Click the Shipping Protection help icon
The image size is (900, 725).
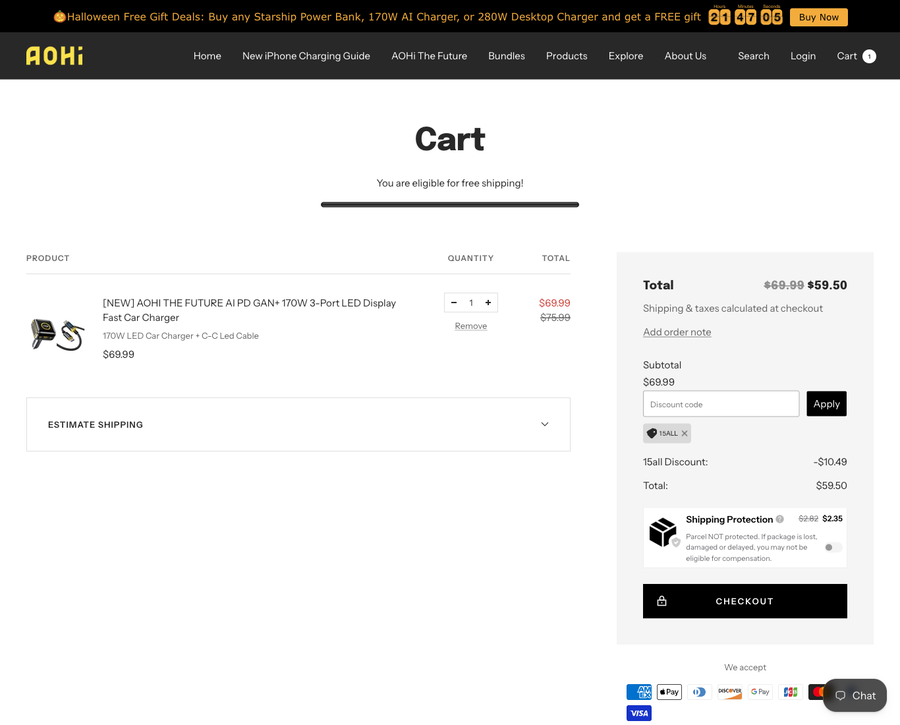click(779, 519)
